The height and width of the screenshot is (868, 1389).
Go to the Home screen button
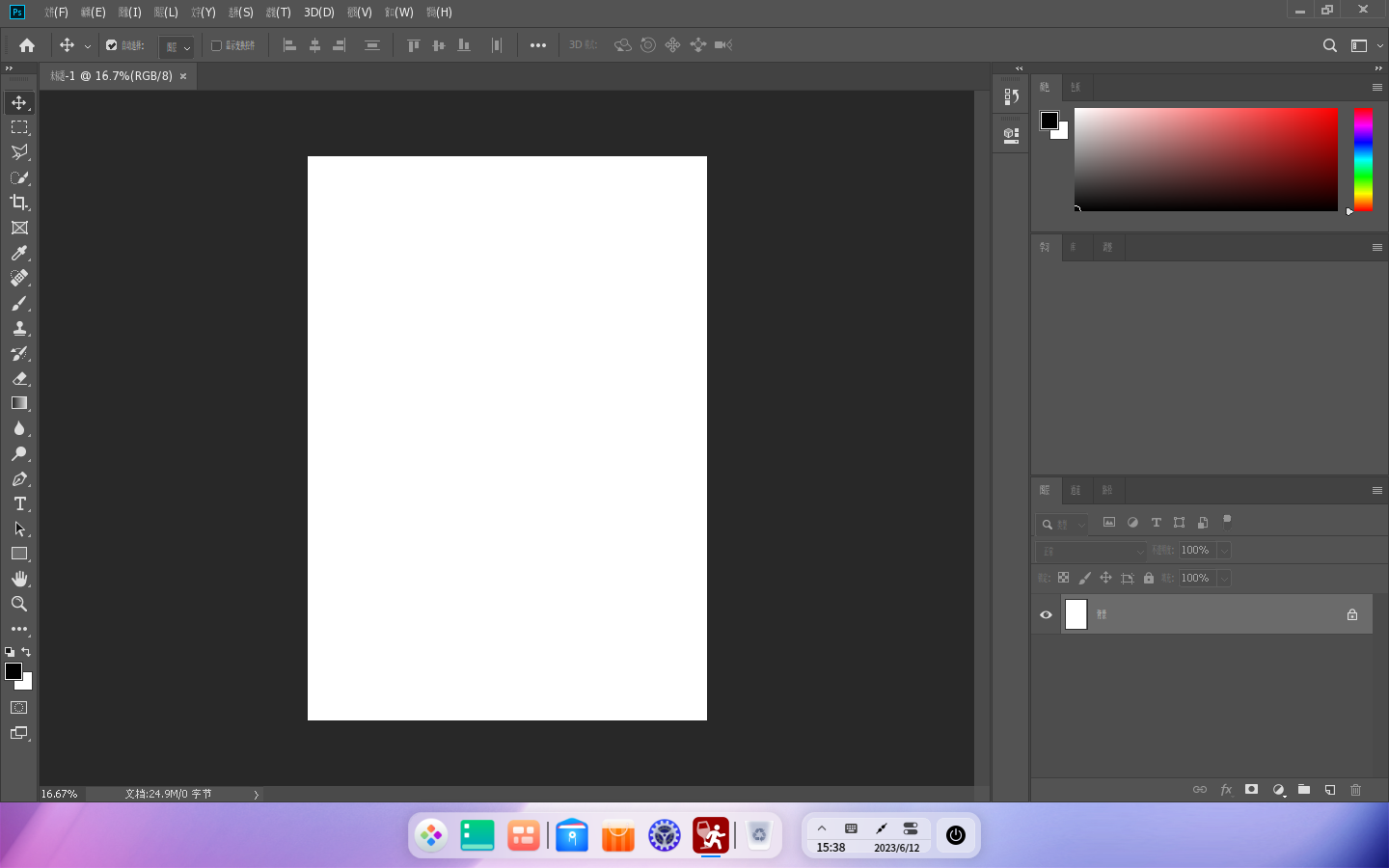27,45
